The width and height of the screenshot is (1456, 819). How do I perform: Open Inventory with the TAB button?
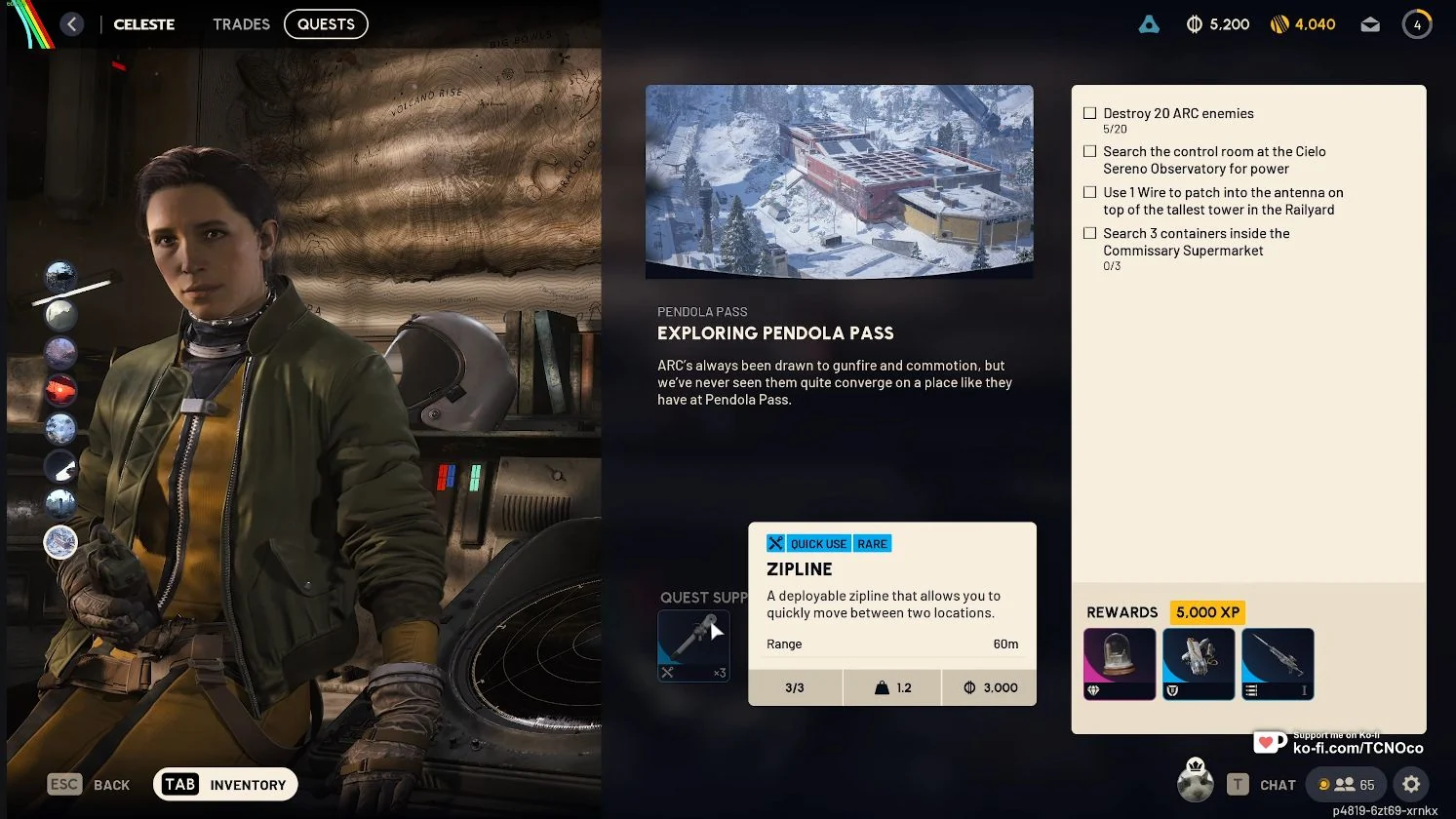(x=225, y=785)
